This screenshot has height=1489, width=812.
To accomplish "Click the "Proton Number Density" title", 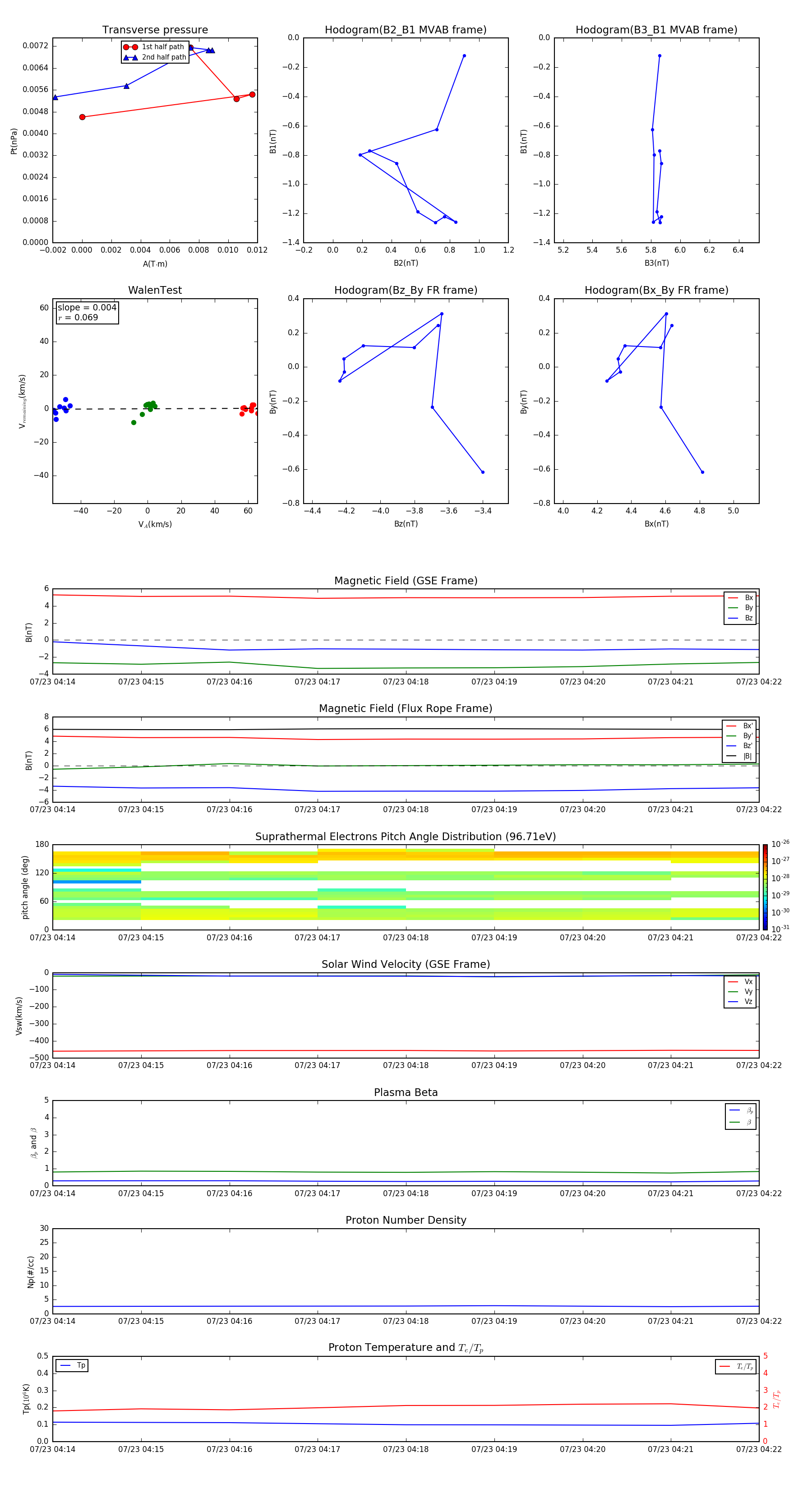I will point(406,1220).
